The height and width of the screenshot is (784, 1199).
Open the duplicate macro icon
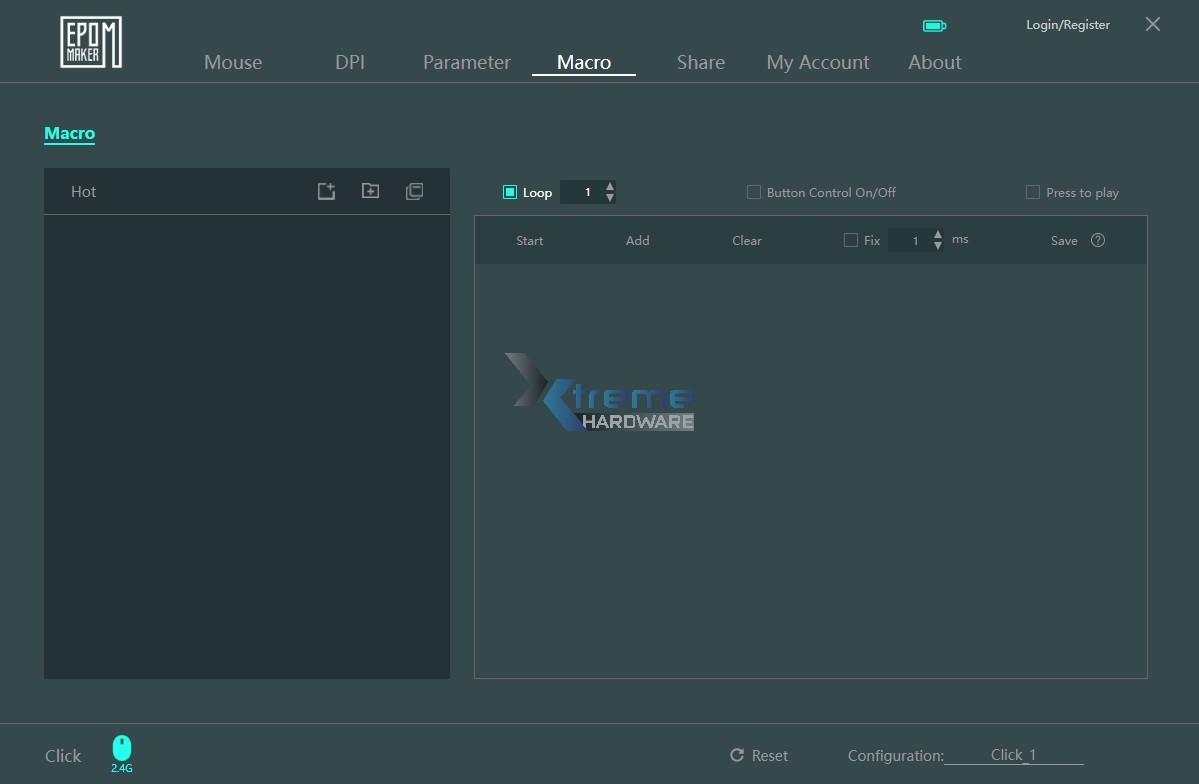[x=414, y=191]
